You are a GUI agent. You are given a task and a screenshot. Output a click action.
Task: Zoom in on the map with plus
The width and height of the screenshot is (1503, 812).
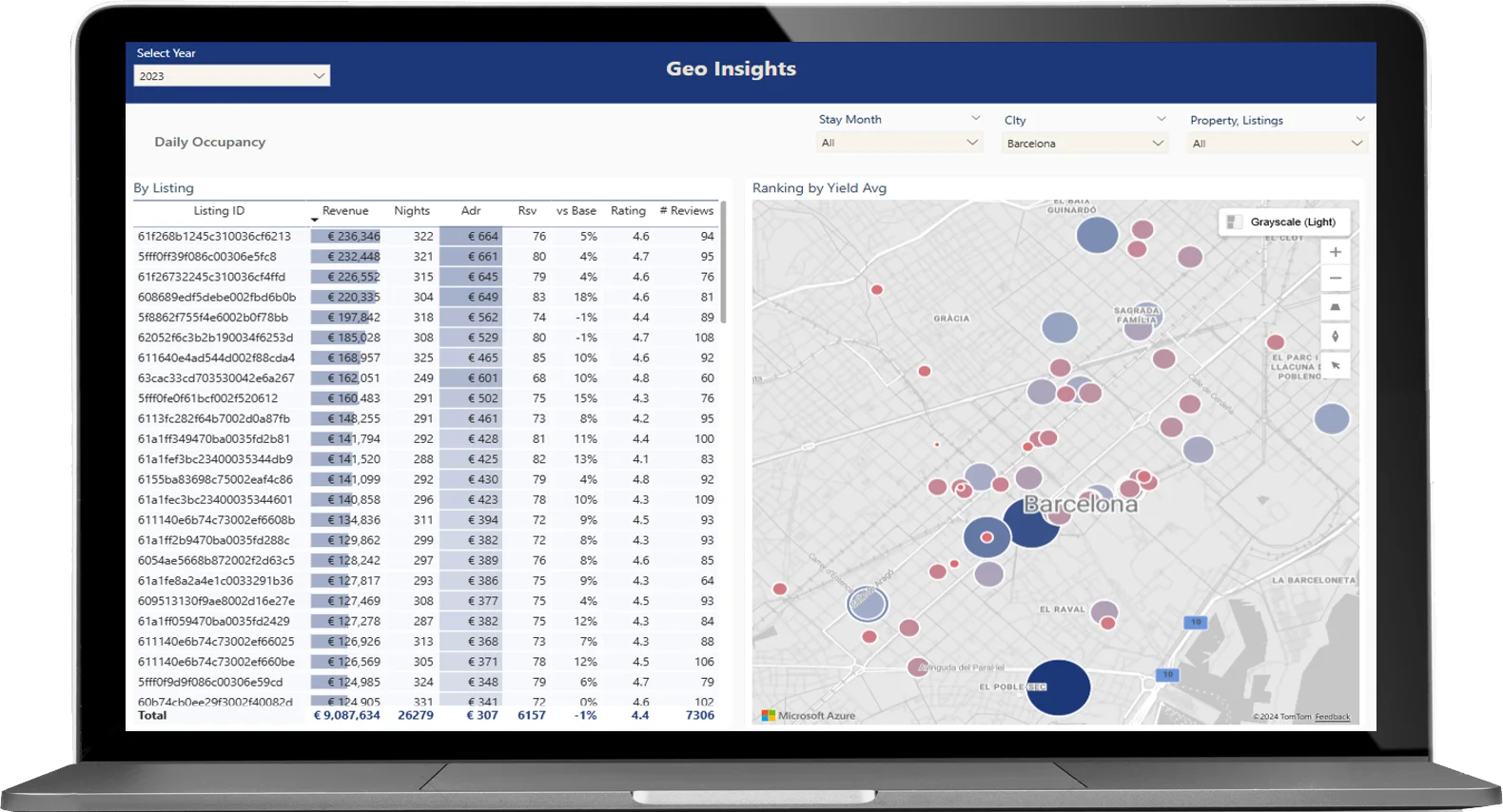[x=1335, y=252]
